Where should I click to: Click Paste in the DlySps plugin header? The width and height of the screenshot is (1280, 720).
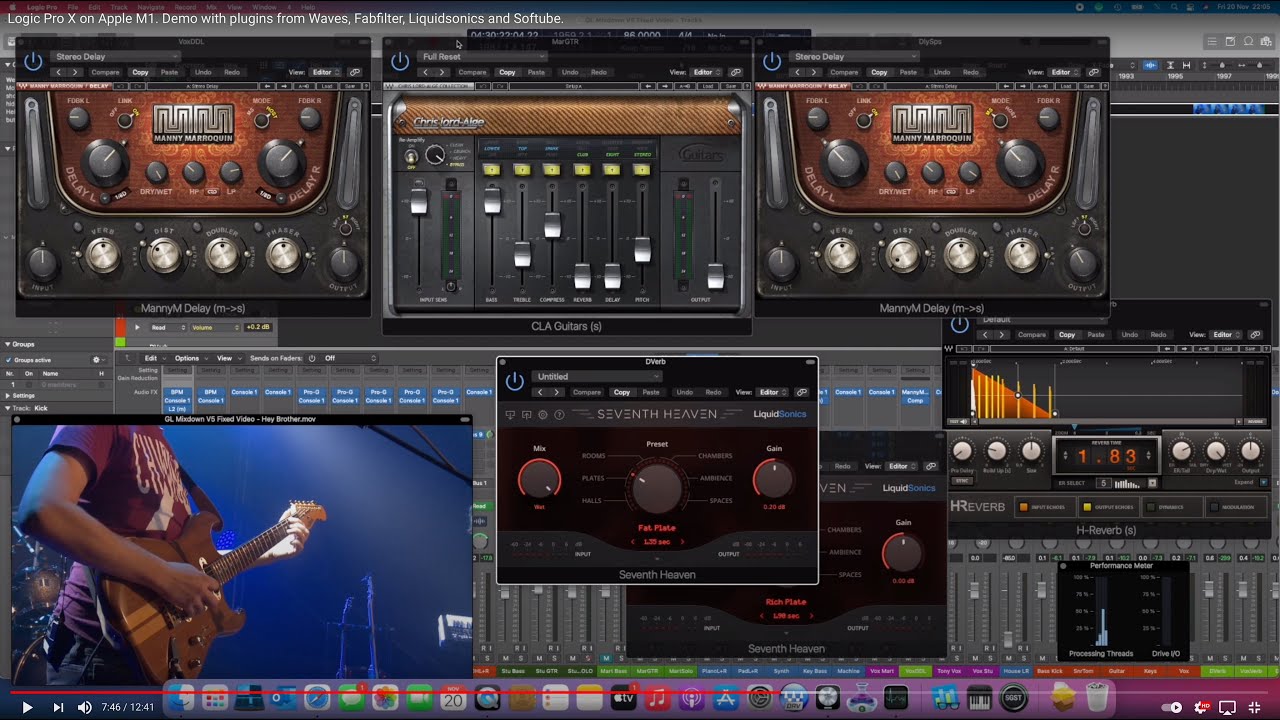point(908,72)
